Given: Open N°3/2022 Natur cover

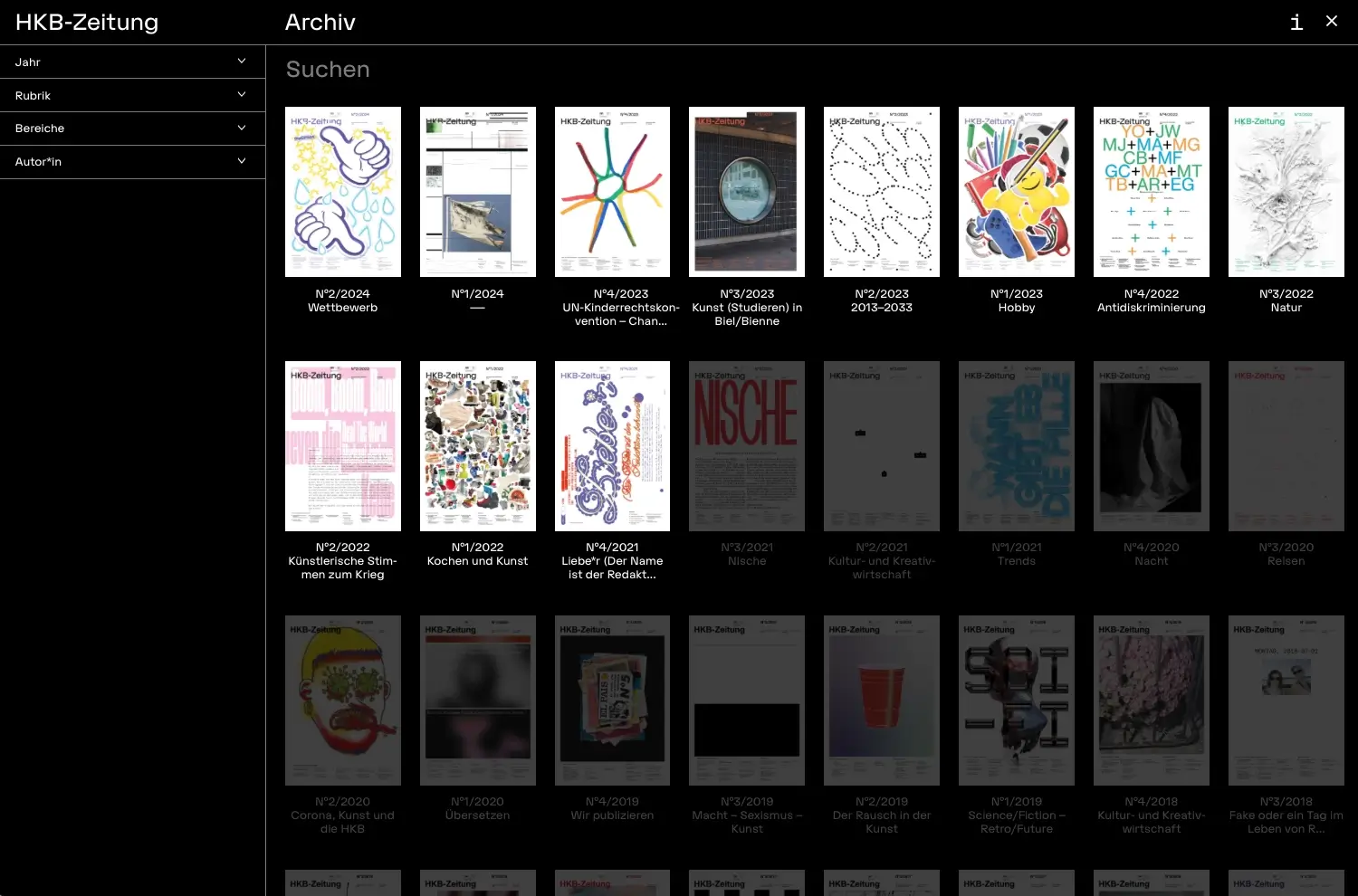Looking at the screenshot, I should point(1286,192).
